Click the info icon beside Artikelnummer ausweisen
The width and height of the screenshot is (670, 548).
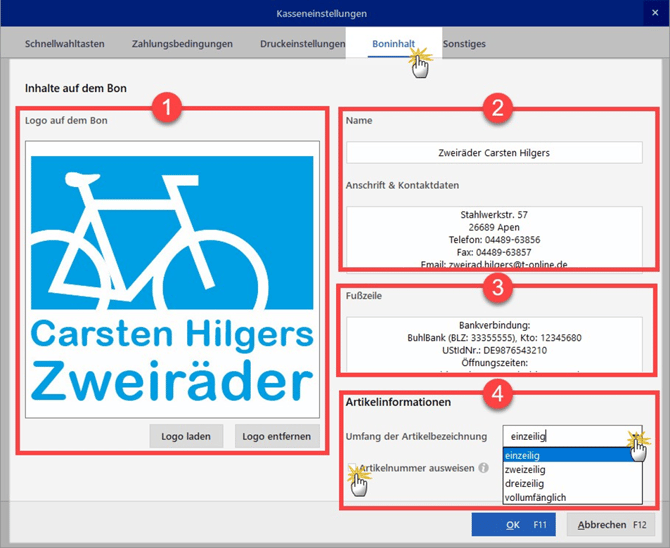tap(483, 467)
